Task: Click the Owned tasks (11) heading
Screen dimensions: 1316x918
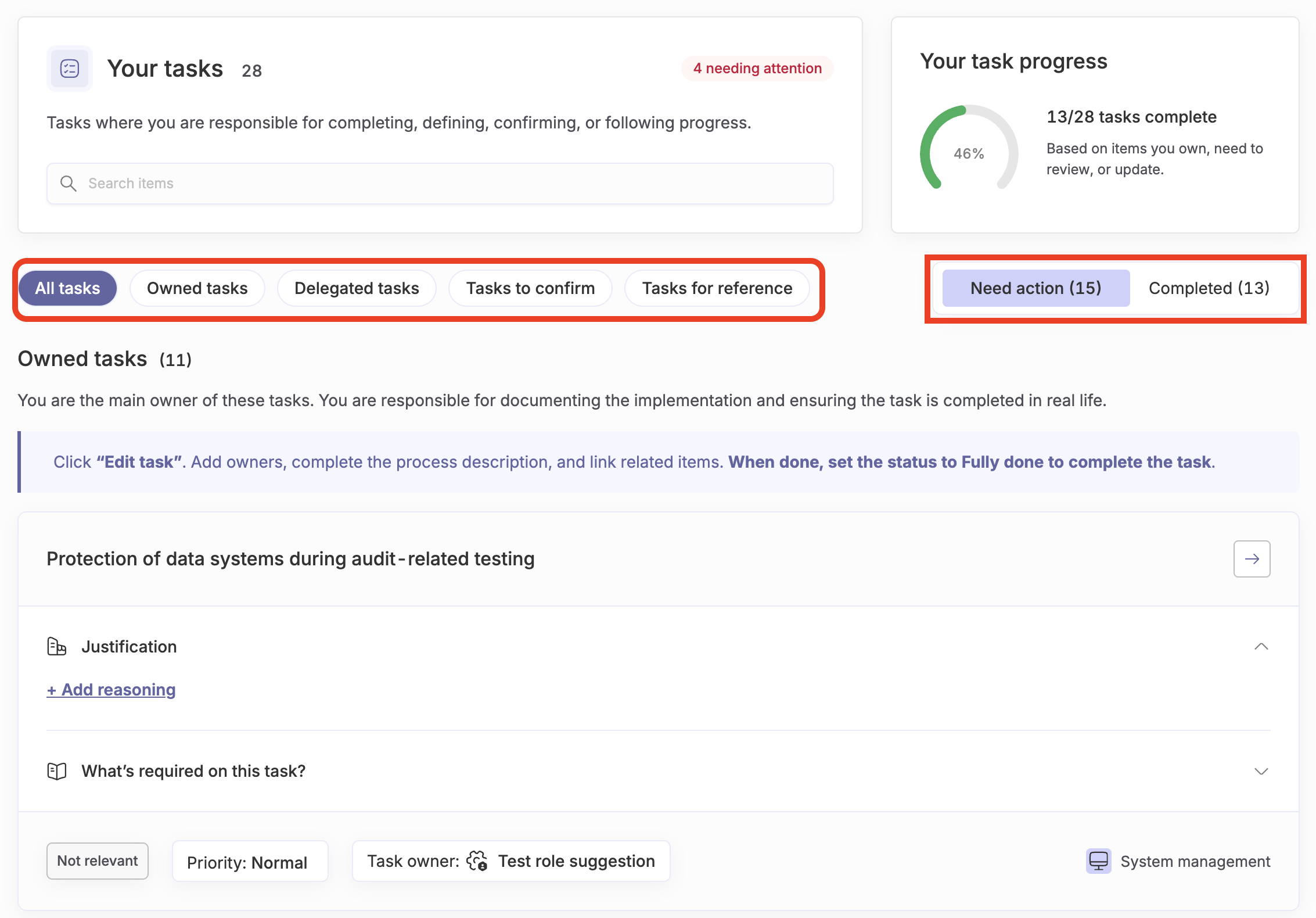Action: pos(105,359)
